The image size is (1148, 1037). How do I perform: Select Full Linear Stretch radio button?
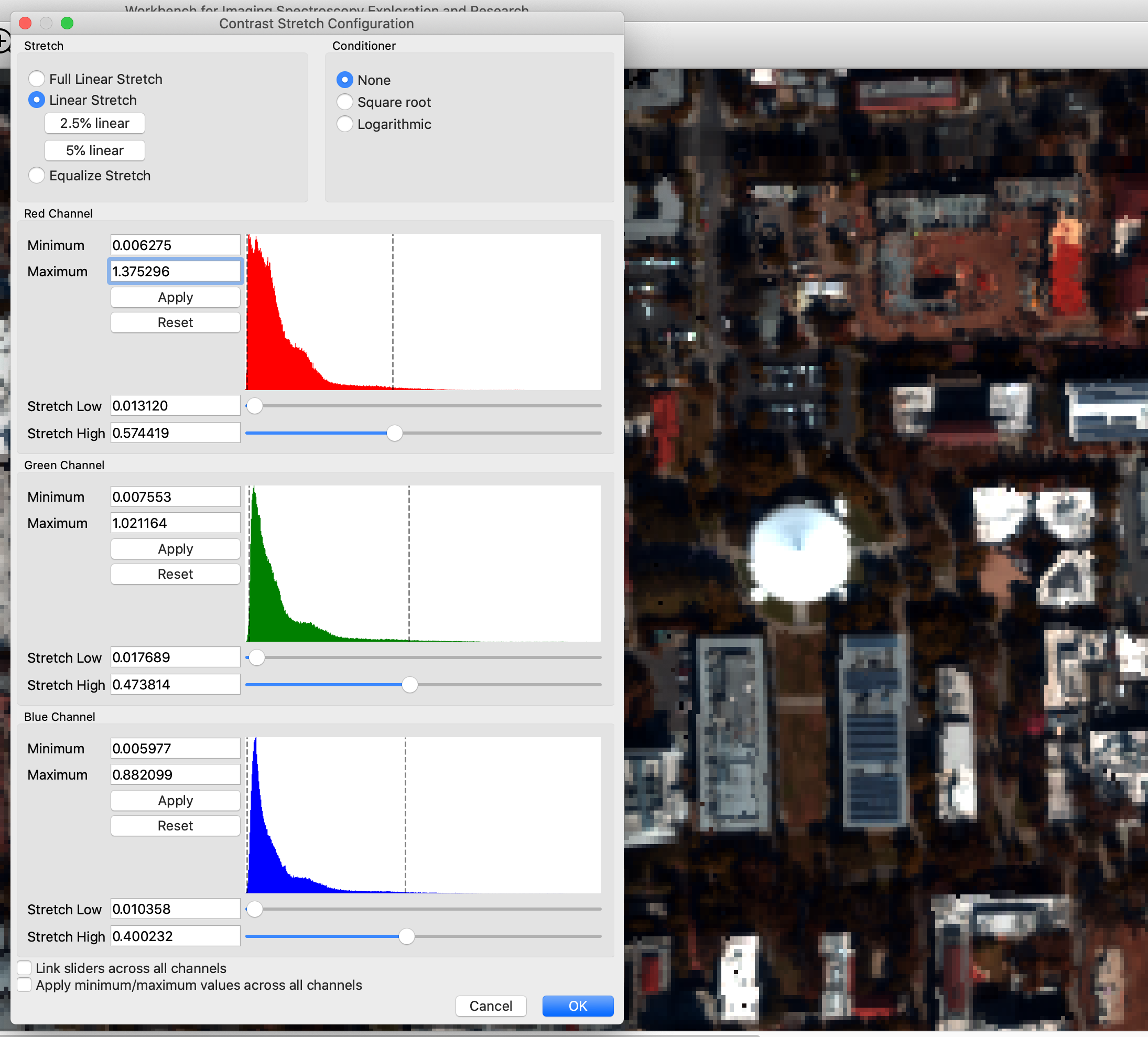coord(37,79)
